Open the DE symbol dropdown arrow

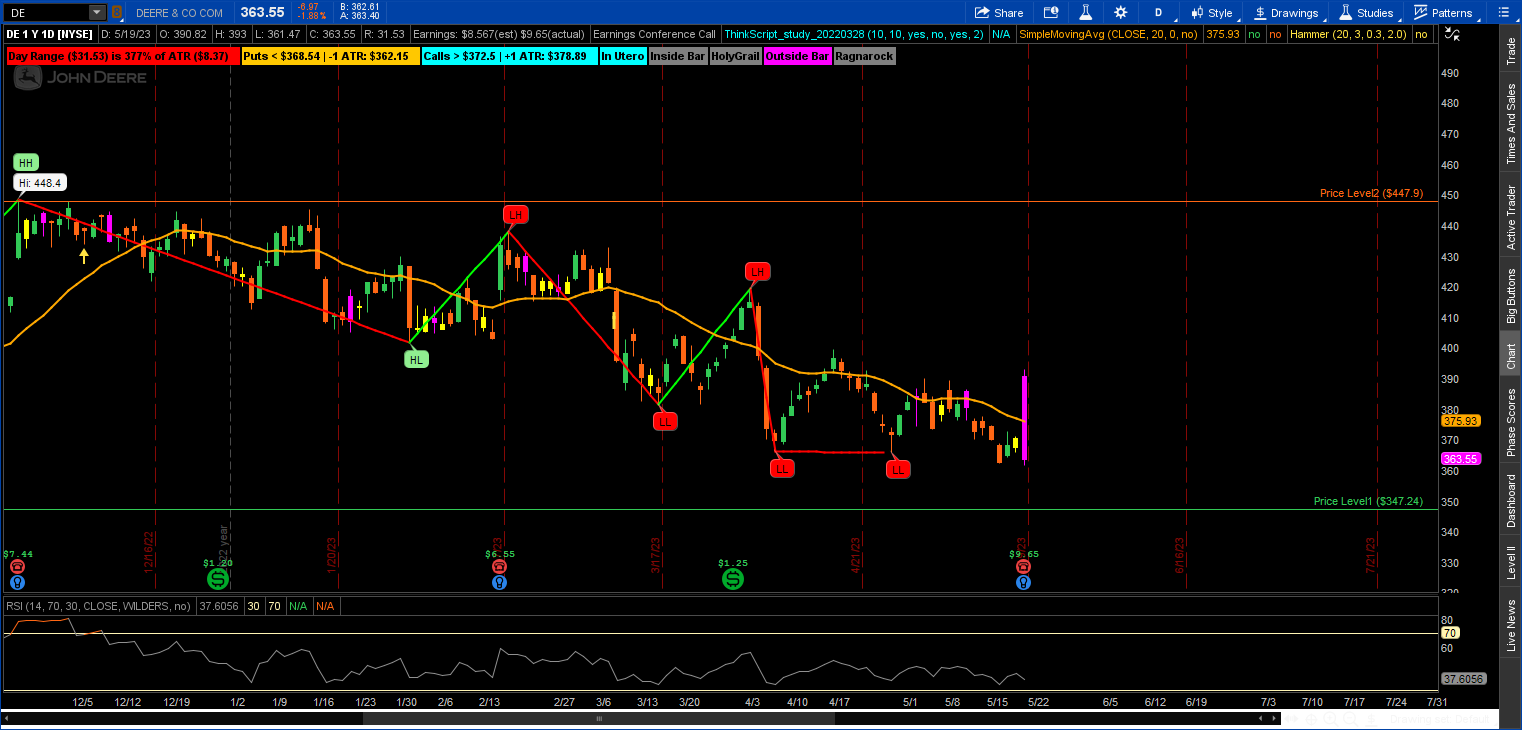[x=96, y=12]
